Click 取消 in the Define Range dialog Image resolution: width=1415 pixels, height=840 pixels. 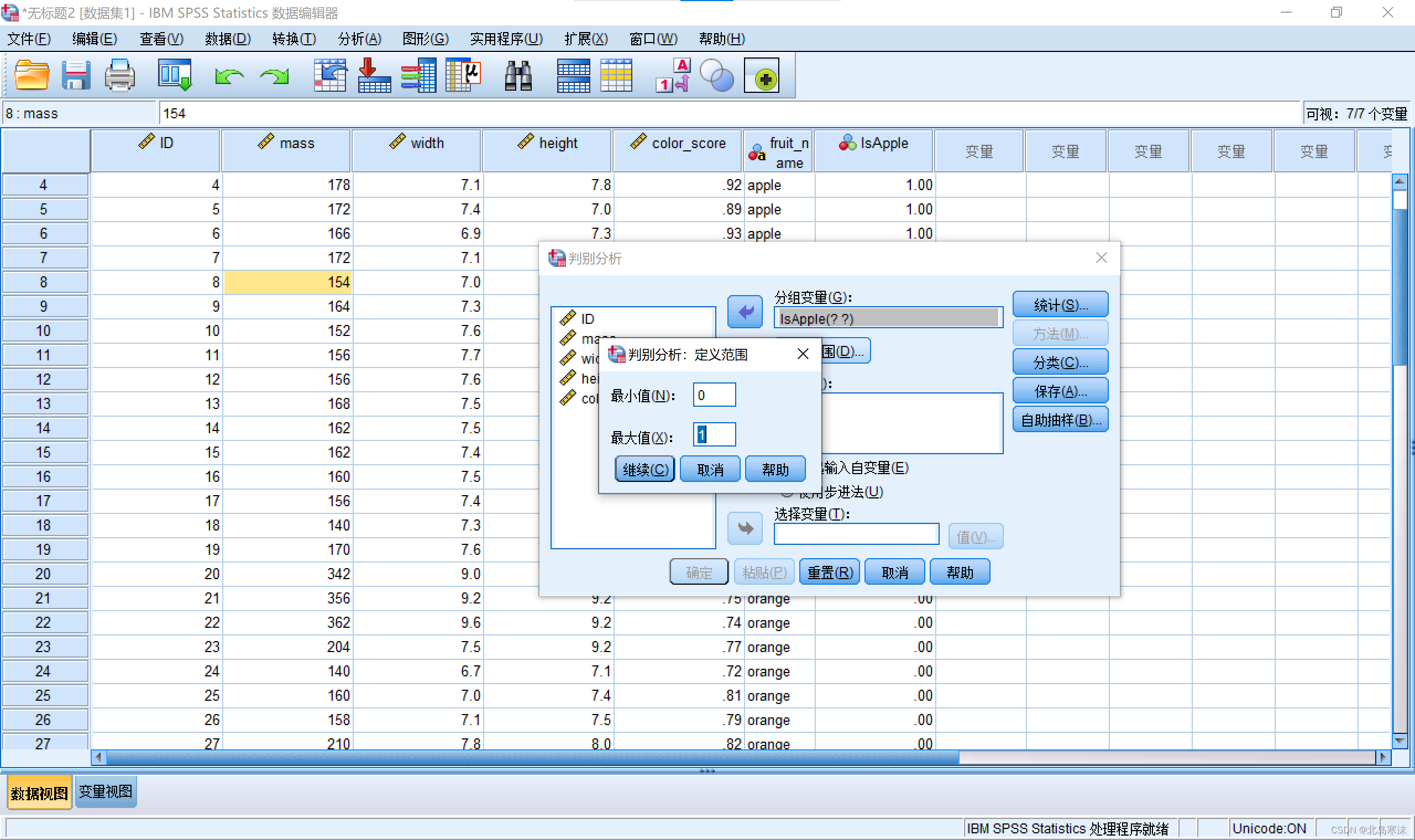coord(710,469)
